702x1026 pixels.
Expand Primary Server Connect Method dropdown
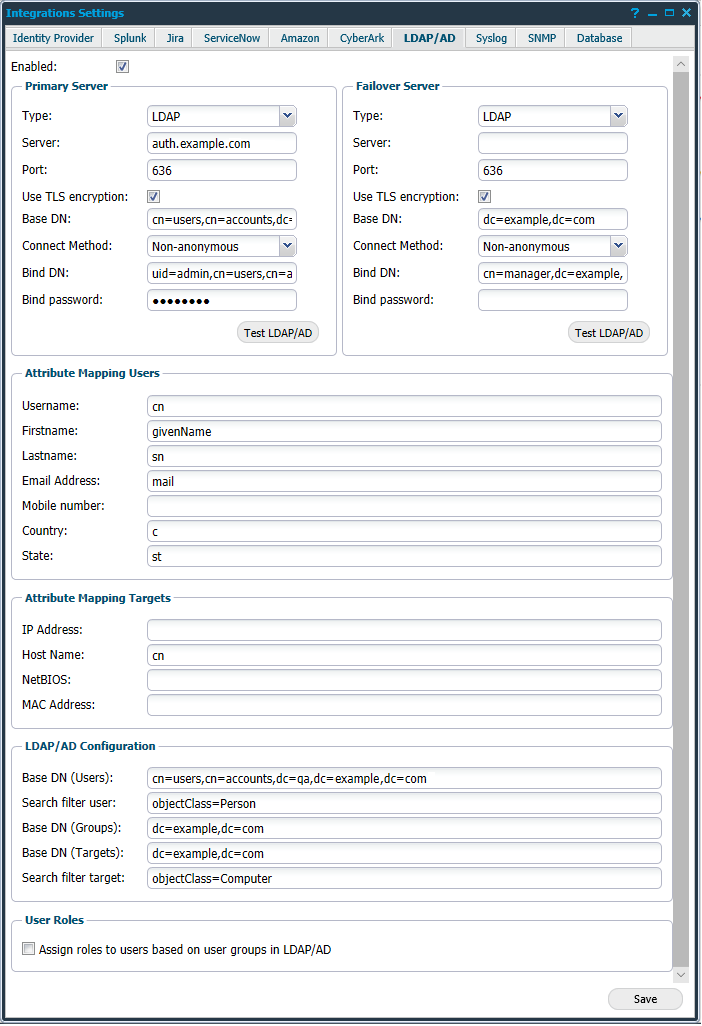pos(287,245)
